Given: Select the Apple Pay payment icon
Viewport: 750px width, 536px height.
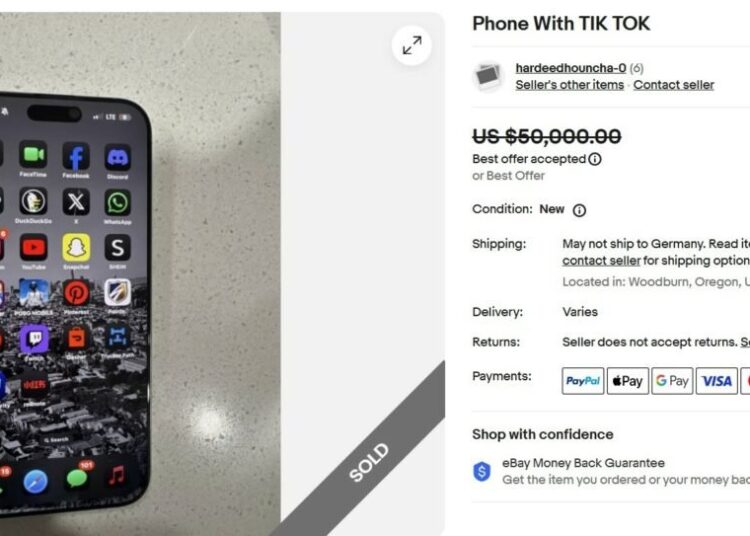Looking at the screenshot, I should [628, 381].
